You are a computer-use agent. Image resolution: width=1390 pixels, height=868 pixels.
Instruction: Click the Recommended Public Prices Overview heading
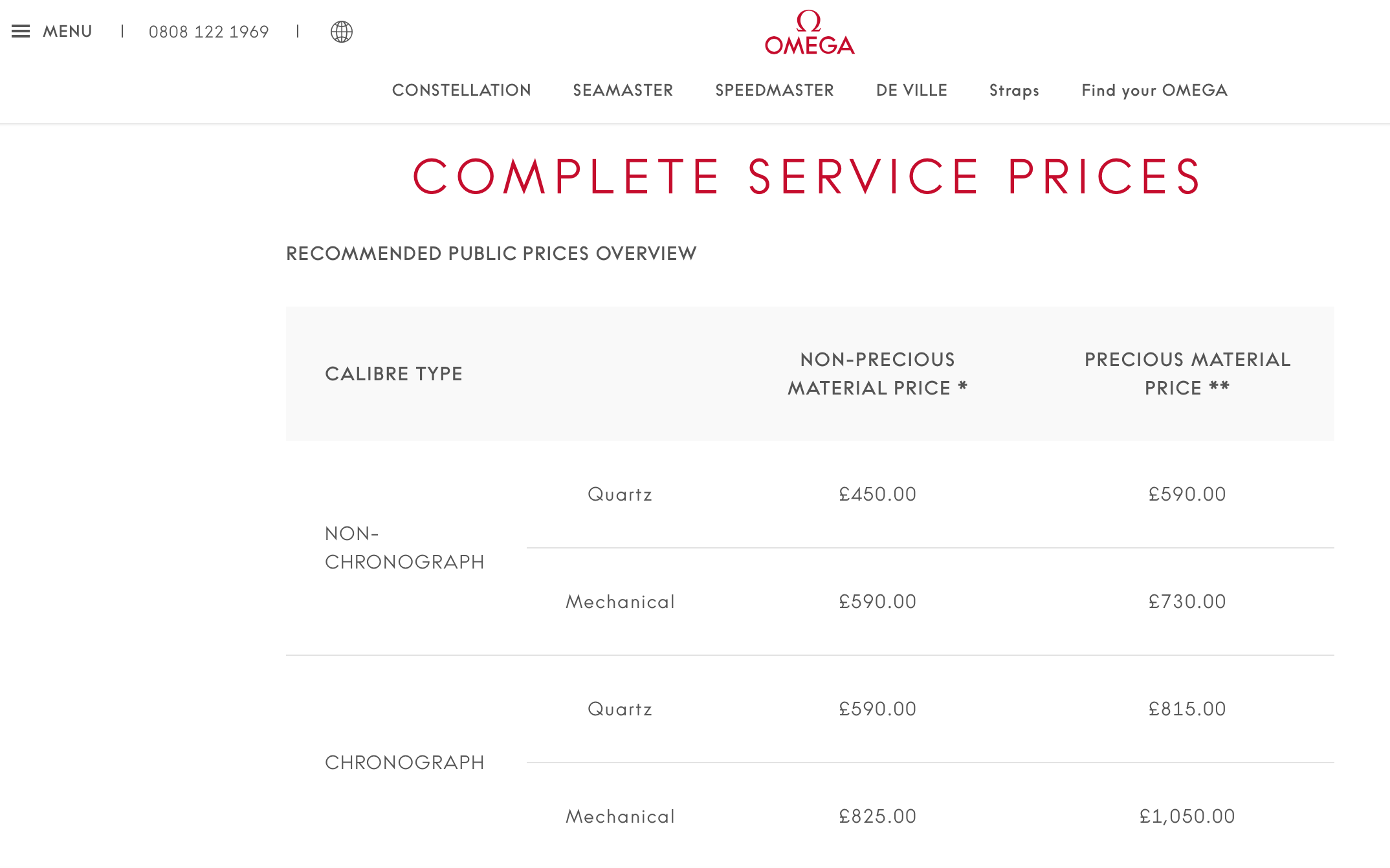491,254
